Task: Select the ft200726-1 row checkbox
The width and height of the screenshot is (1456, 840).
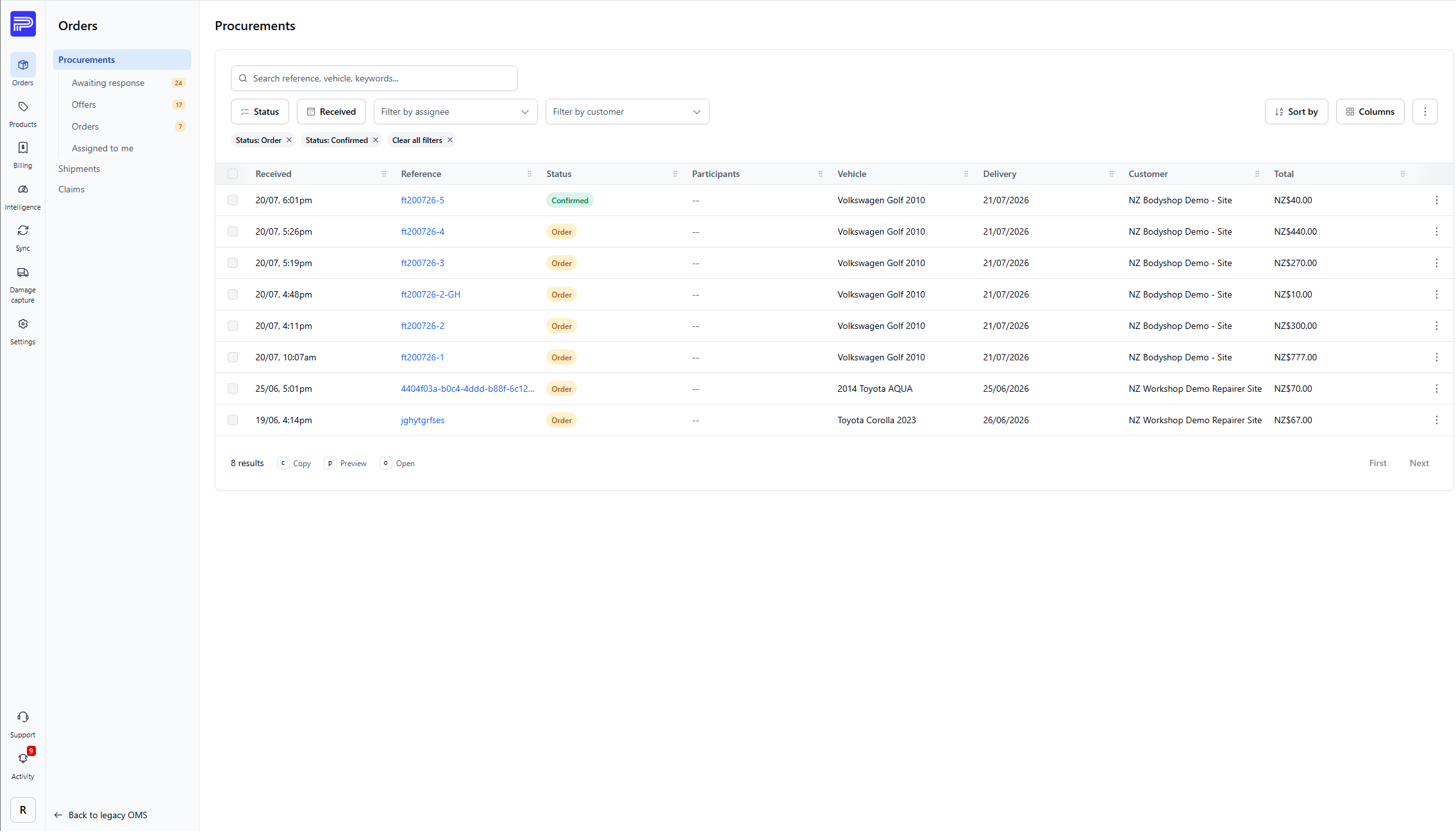Action: [233, 357]
